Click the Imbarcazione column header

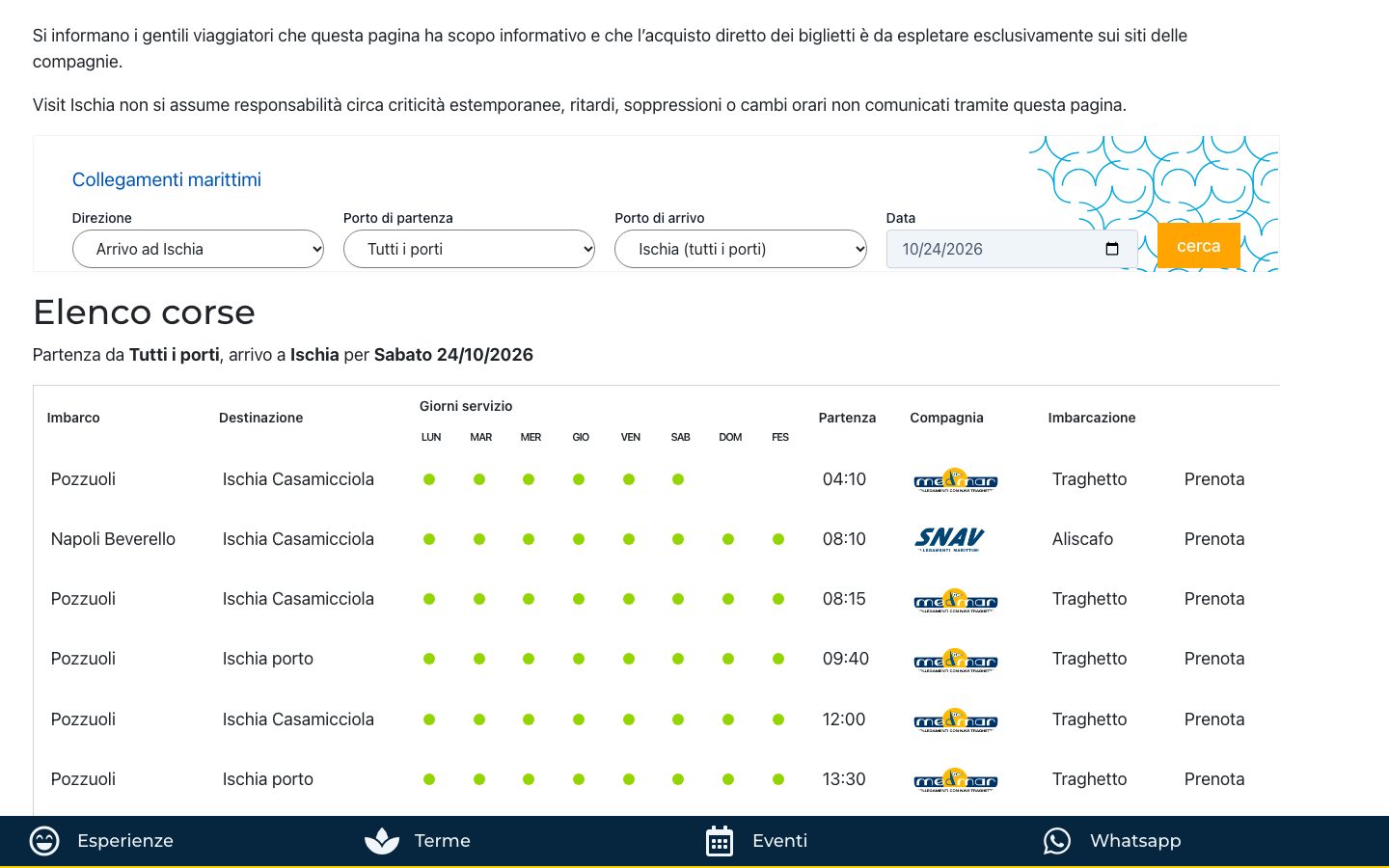click(x=1092, y=418)
